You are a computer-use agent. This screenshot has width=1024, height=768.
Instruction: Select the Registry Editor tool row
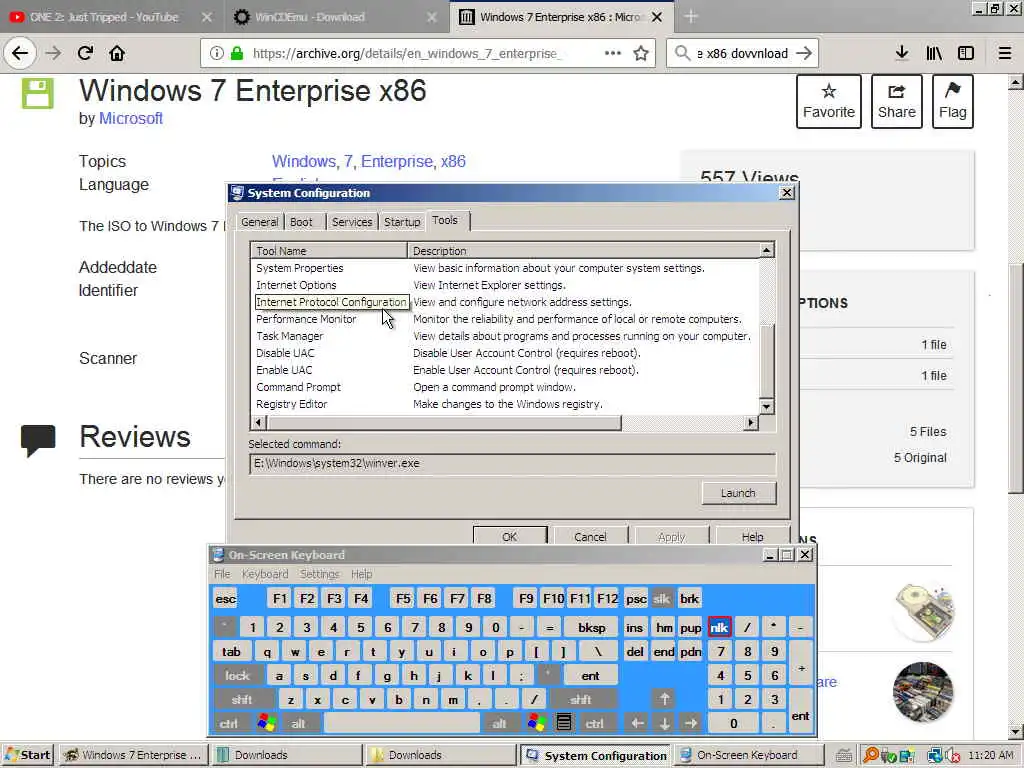505,404
